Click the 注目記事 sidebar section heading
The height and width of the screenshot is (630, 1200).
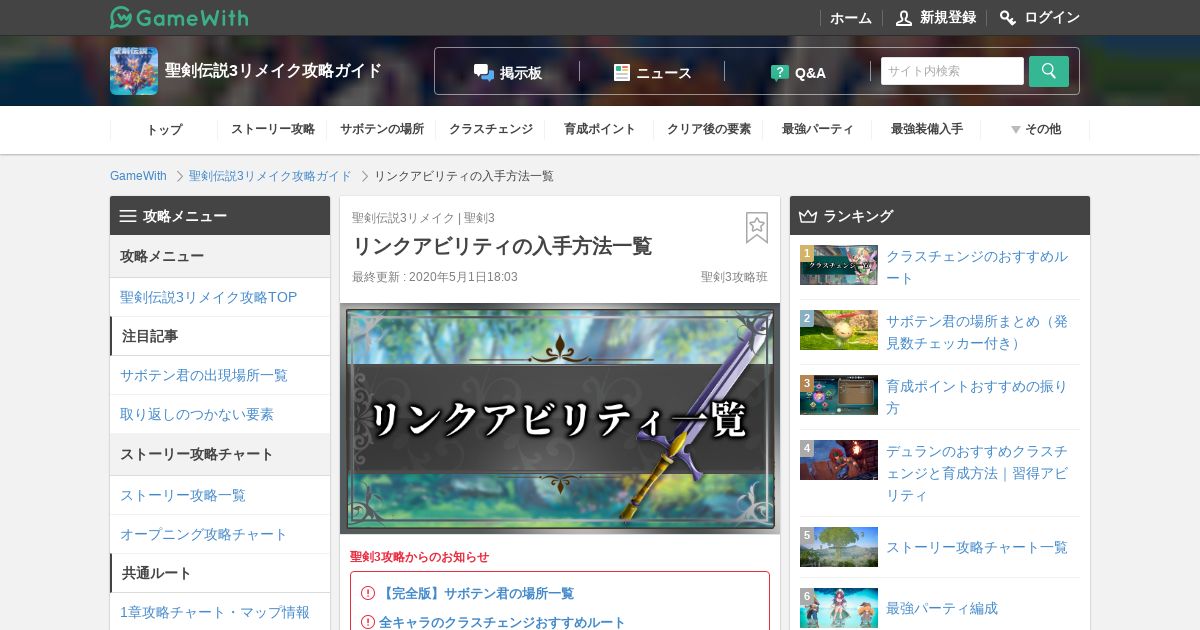(150, 336)
